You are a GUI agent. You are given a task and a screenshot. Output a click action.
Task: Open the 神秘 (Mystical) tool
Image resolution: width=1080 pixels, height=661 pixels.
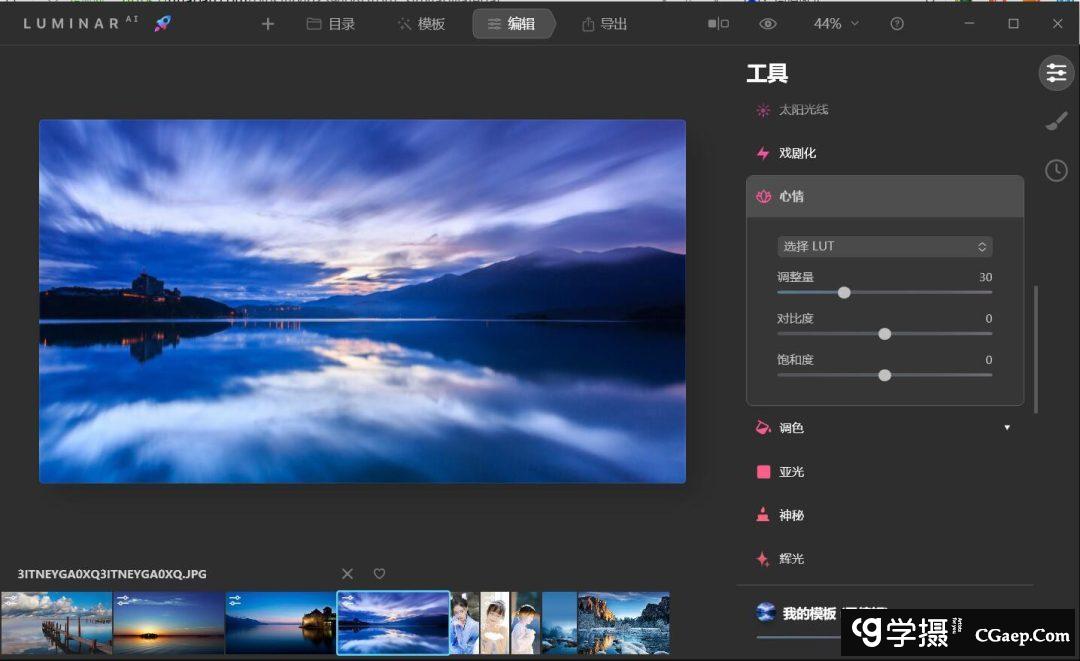pos(791,516)
